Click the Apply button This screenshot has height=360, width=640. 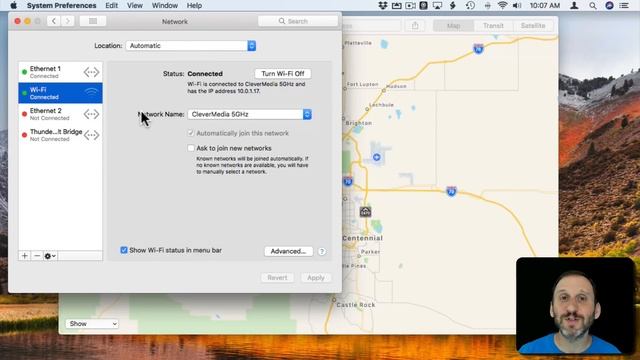coord(316,278)
